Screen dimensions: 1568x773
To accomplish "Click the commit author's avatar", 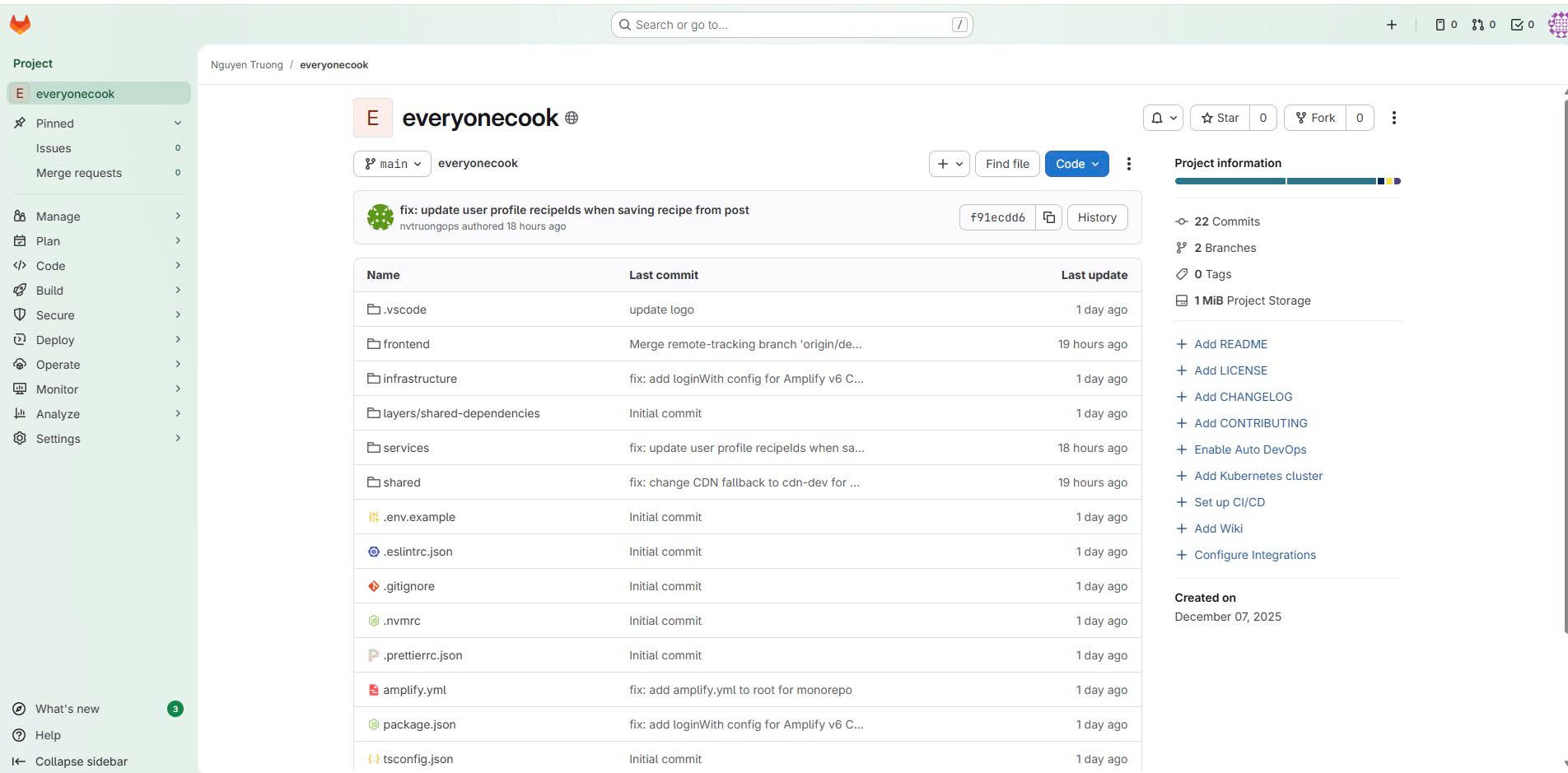I will (380, 217).
